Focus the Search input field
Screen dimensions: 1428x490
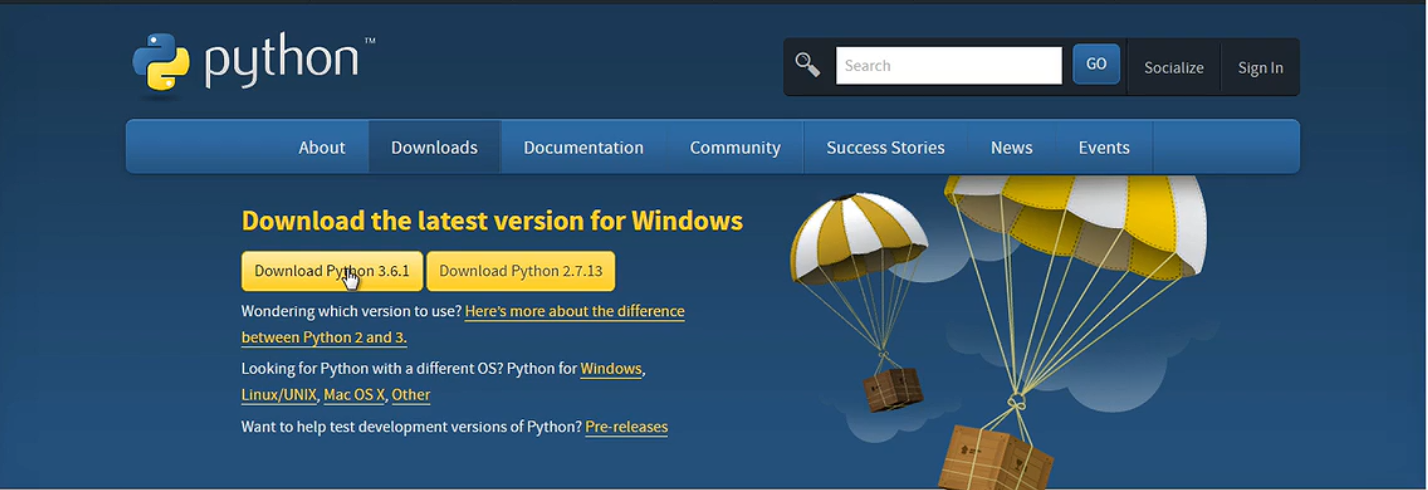pos(948,66)
